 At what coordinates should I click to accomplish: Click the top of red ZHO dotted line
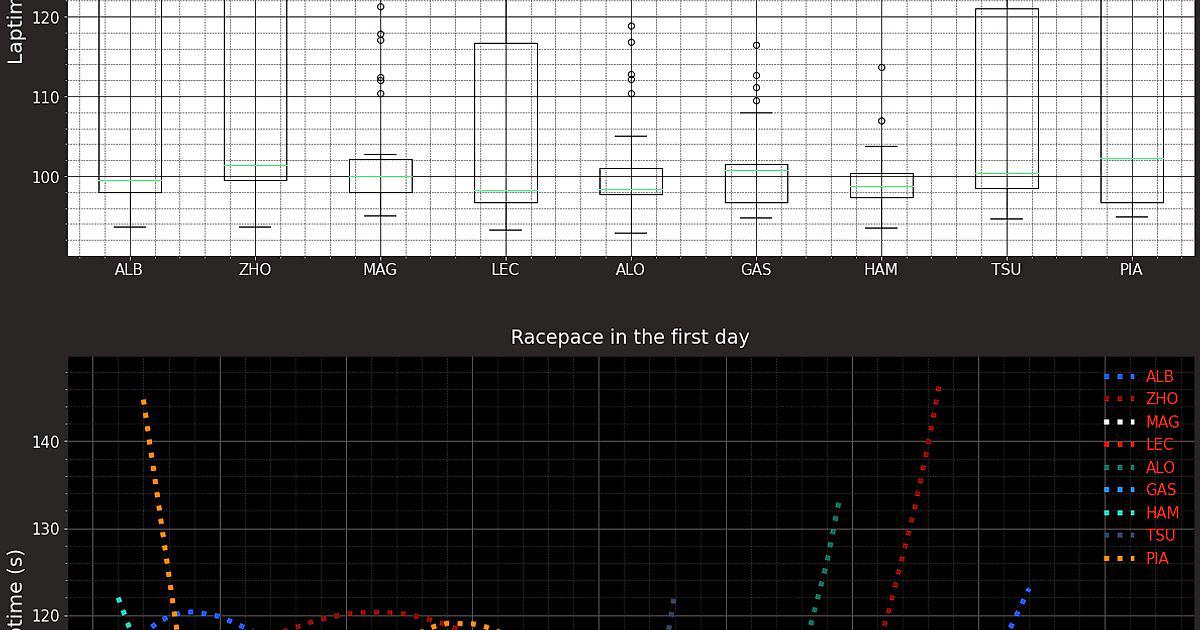click(x=938, y=388)
